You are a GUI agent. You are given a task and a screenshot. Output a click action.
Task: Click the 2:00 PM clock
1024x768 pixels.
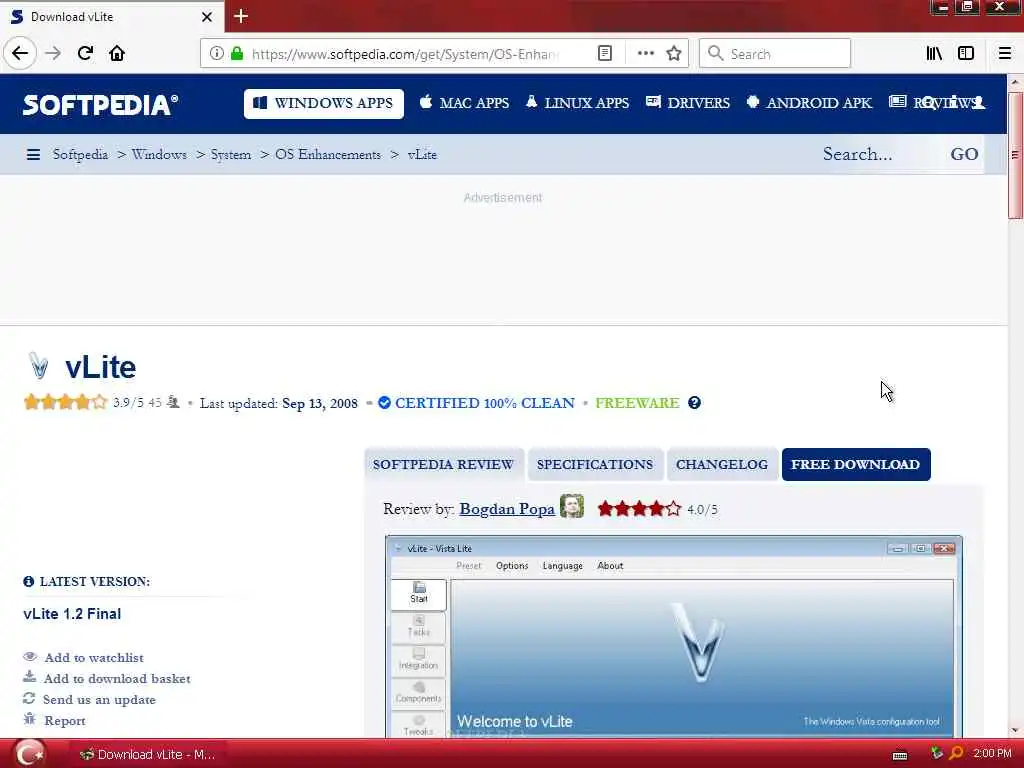[992, 754]
